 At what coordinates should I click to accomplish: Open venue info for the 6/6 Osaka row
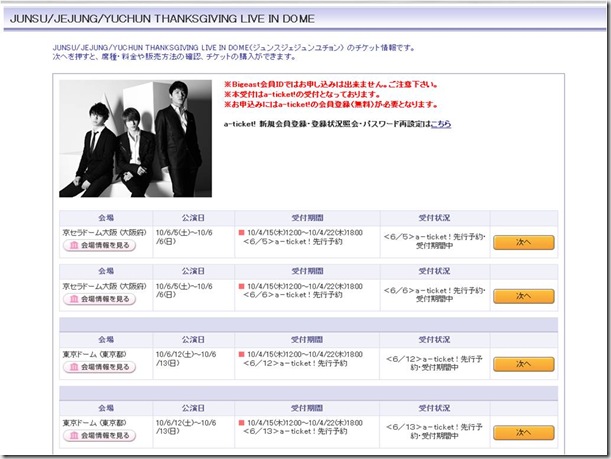click(99, 299)
